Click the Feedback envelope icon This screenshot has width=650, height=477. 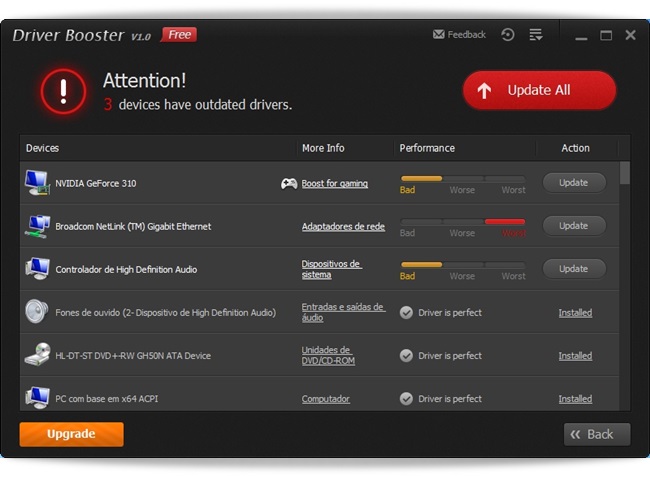pos(438,34)
